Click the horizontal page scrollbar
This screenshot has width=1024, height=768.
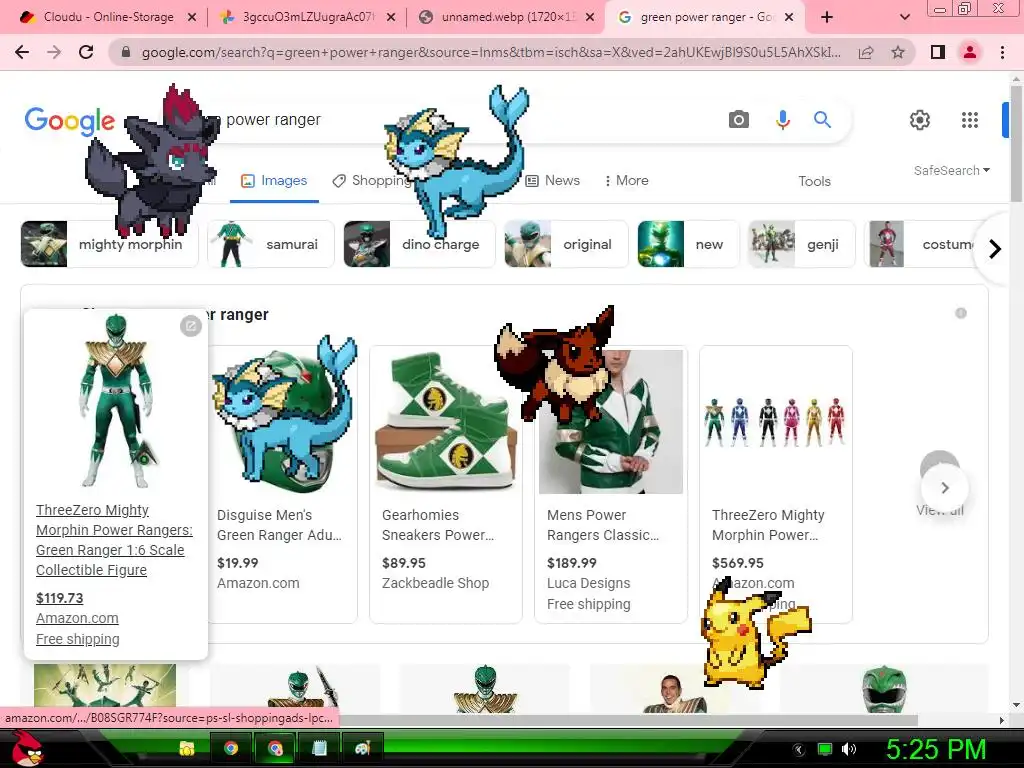click(627, 720)
